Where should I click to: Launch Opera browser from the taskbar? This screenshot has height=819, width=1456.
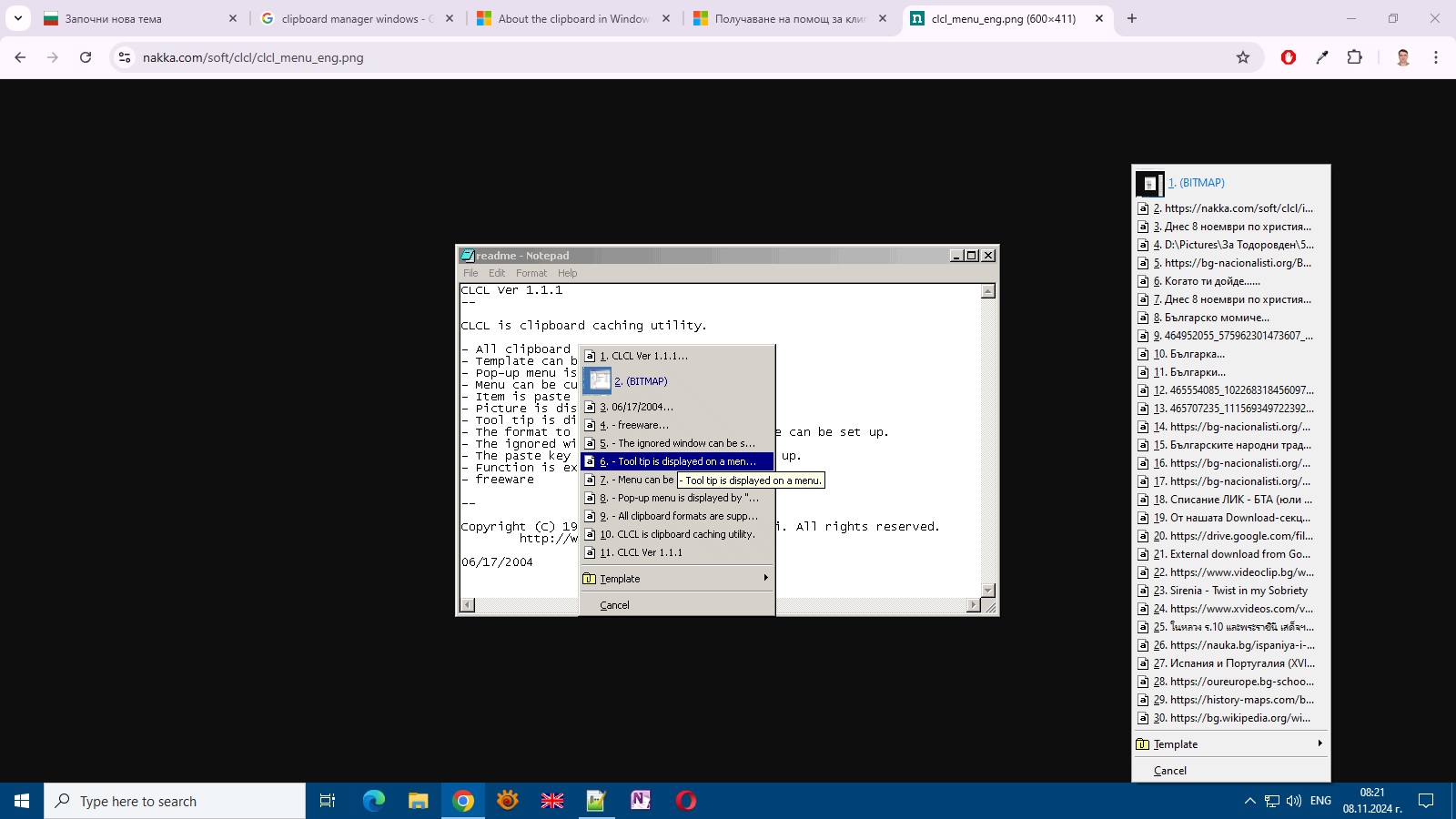(x=685, y=801)
